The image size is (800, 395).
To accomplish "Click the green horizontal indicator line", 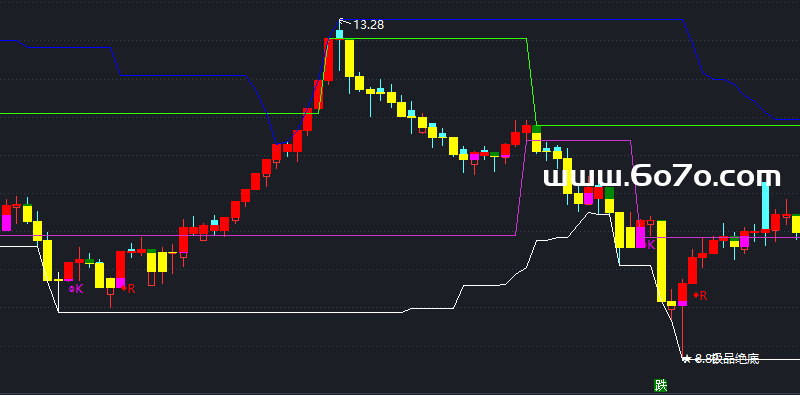I will tap(153, 113).
